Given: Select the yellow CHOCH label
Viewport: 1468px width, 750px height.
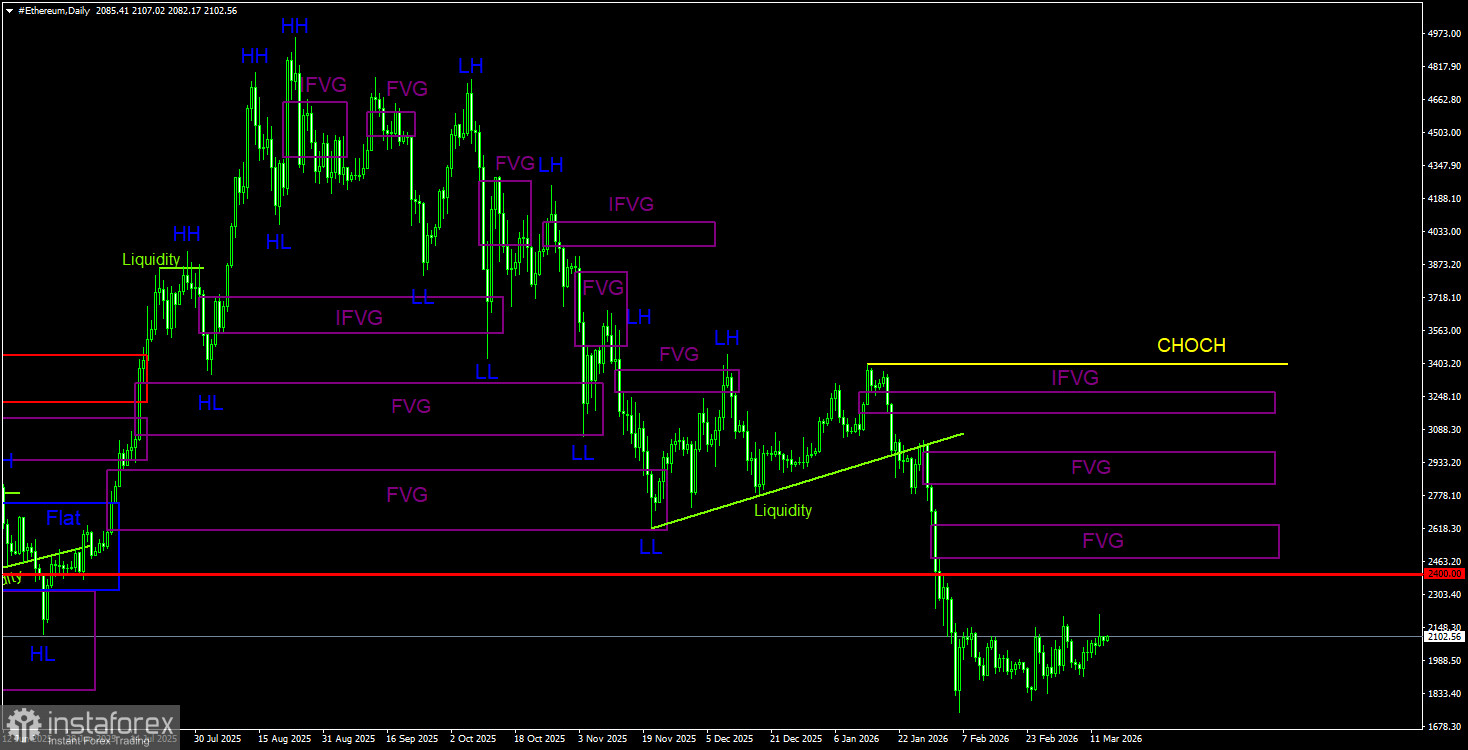Looking at the screenshot, I should click(1191, 345).
